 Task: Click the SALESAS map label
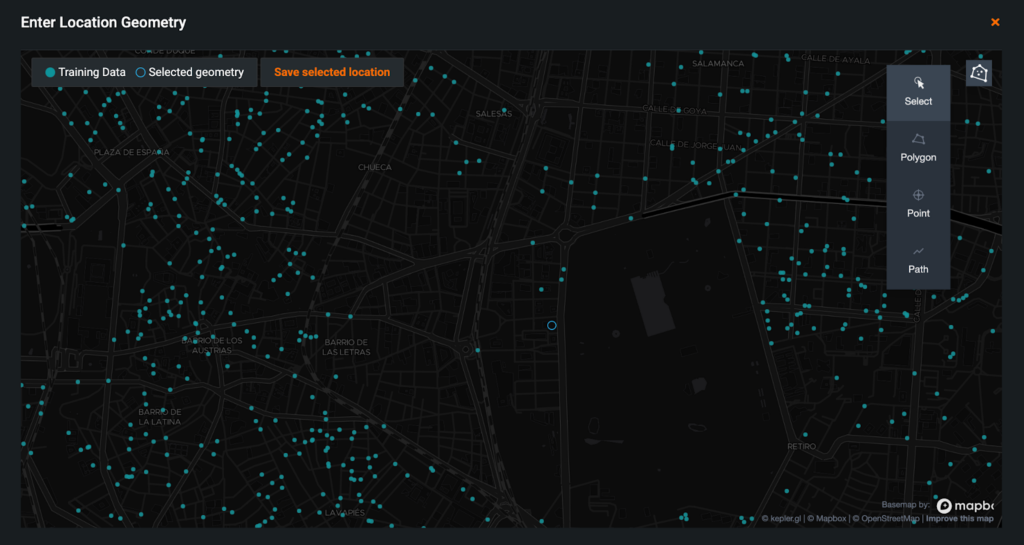(x=494, y=114)
